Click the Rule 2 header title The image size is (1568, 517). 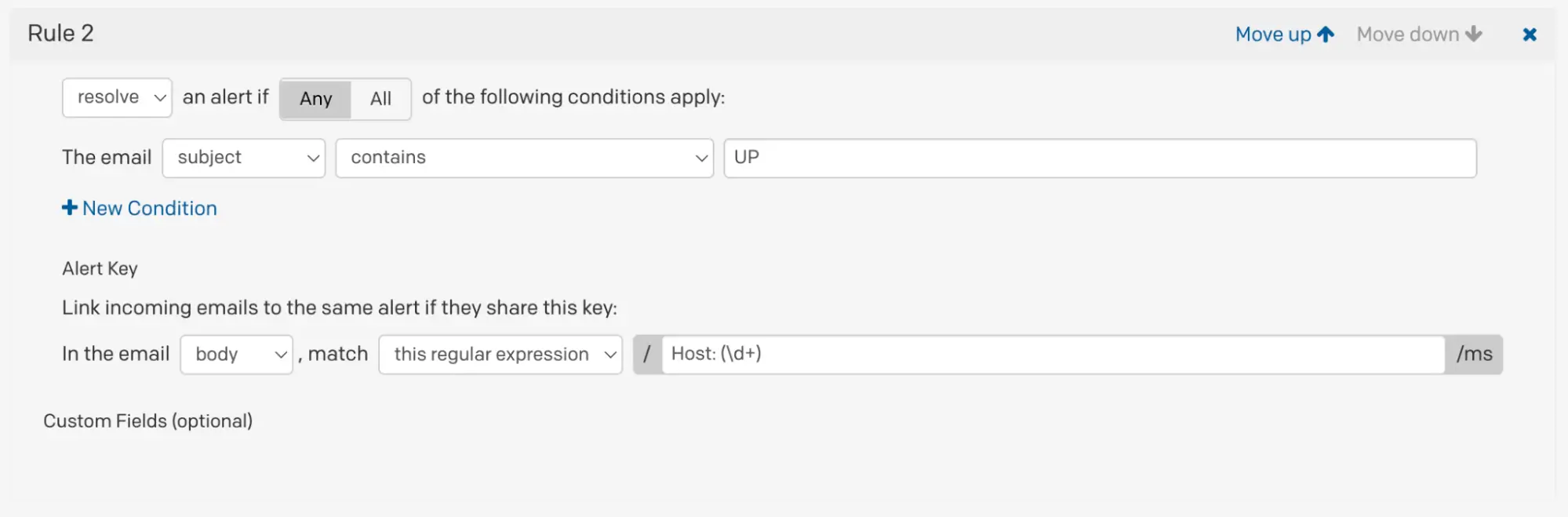coord(60,33)
